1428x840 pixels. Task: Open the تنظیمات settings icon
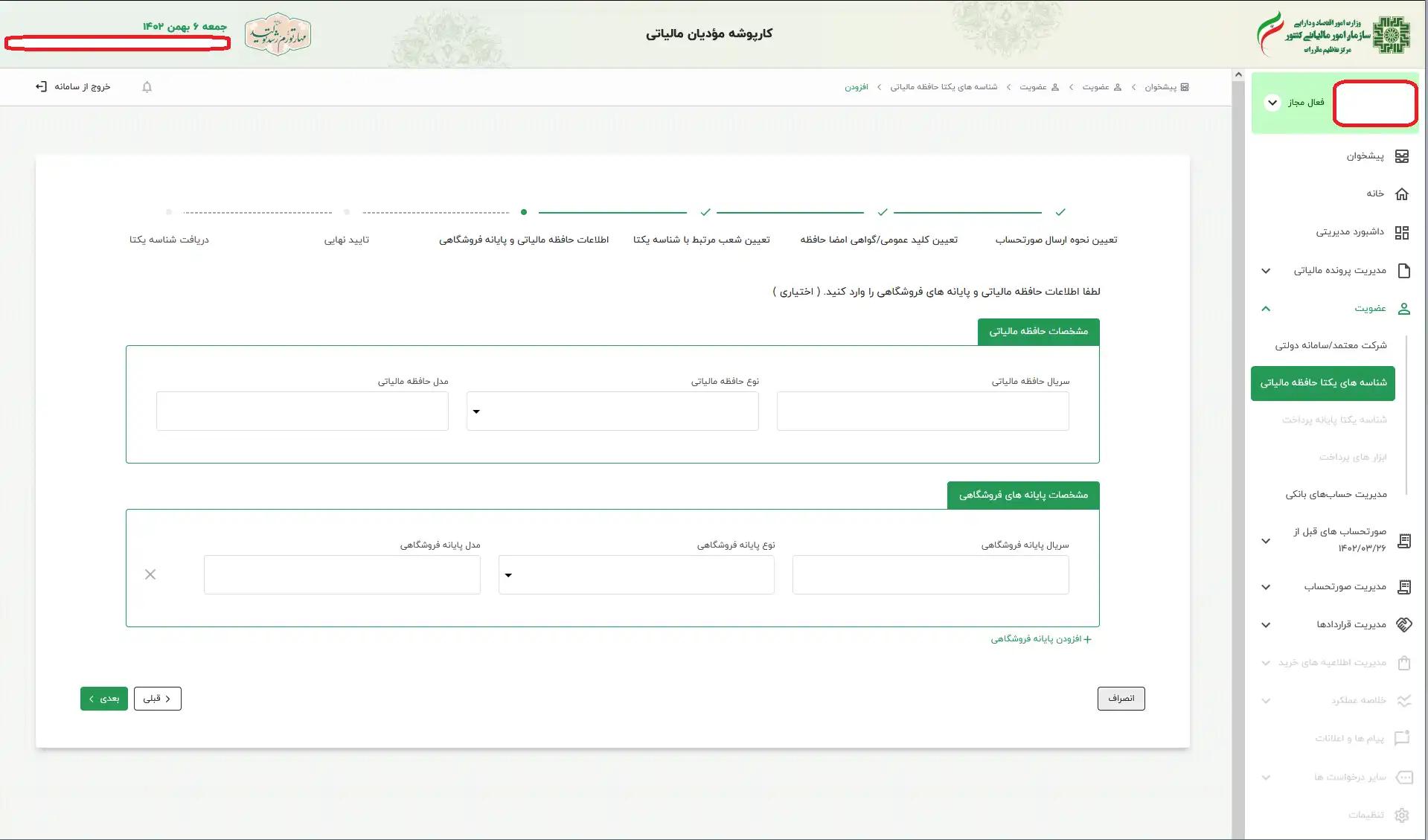click(x=1403, y=814)
